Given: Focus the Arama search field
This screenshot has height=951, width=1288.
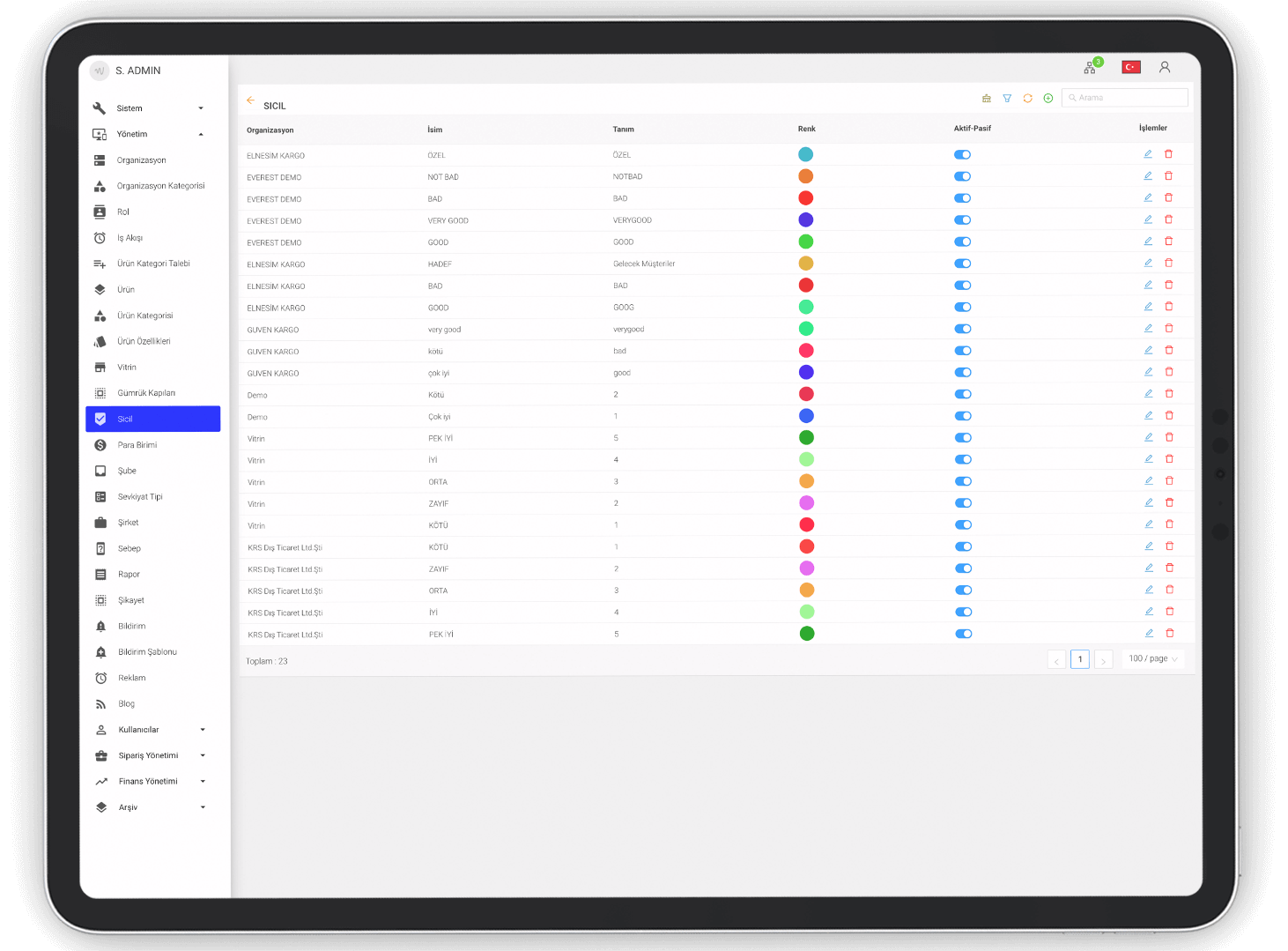Looking at the screenshot, I should coord(1125,98).
